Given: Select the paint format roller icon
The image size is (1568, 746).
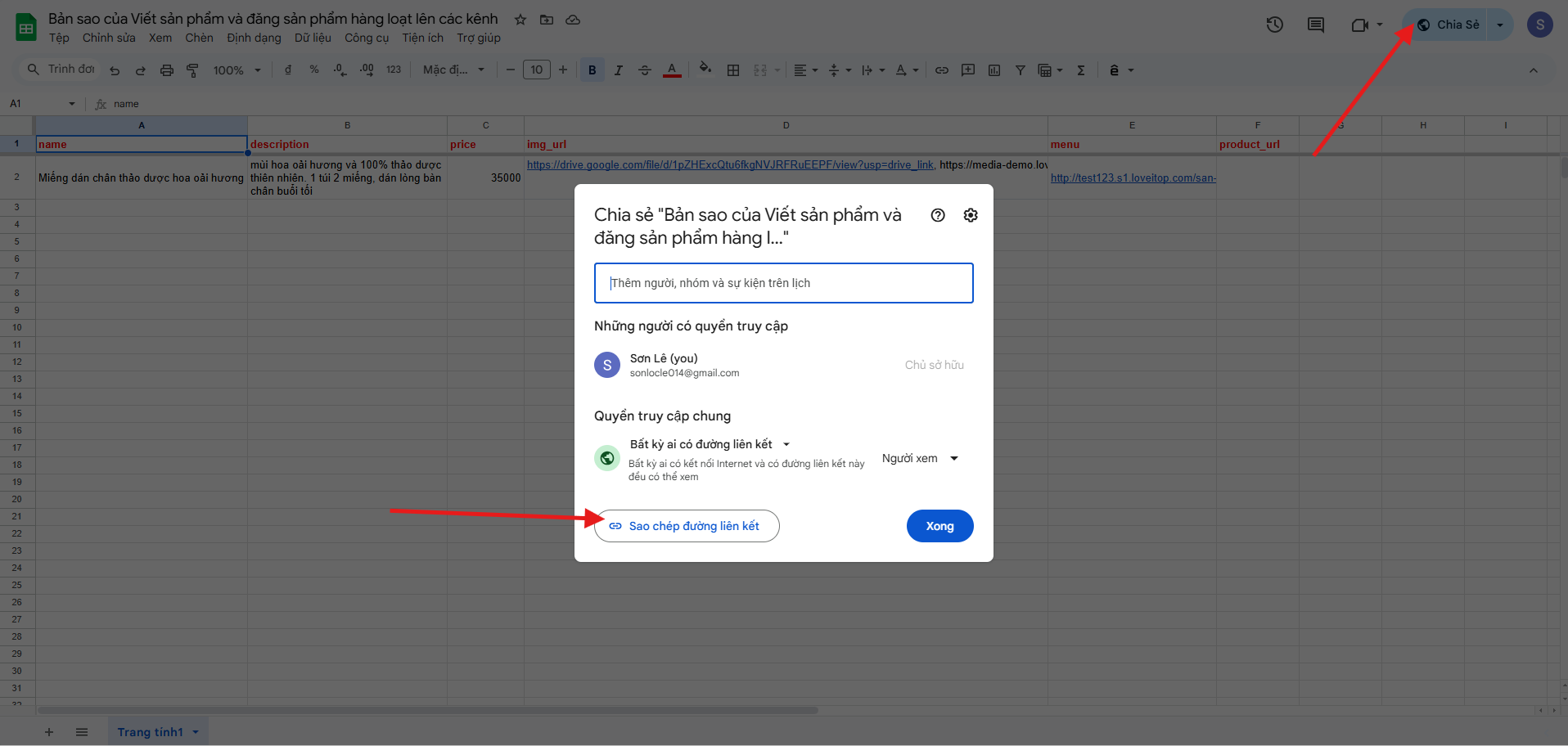Looking at the screenshot, I should click(x=193, y=70).
